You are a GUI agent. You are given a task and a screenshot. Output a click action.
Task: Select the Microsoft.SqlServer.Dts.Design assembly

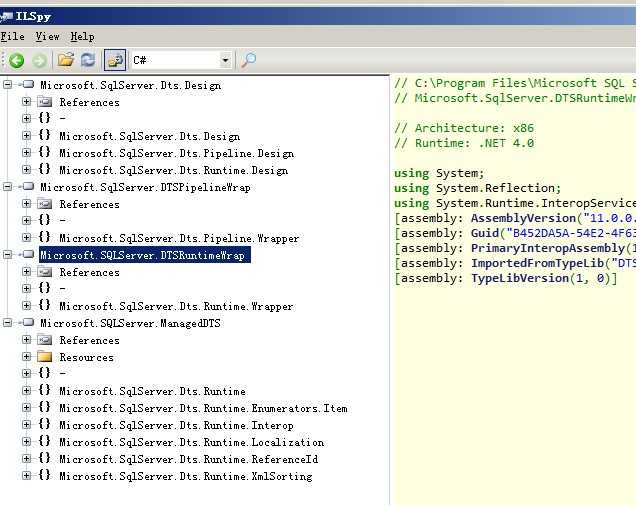[x=131, y=85]
